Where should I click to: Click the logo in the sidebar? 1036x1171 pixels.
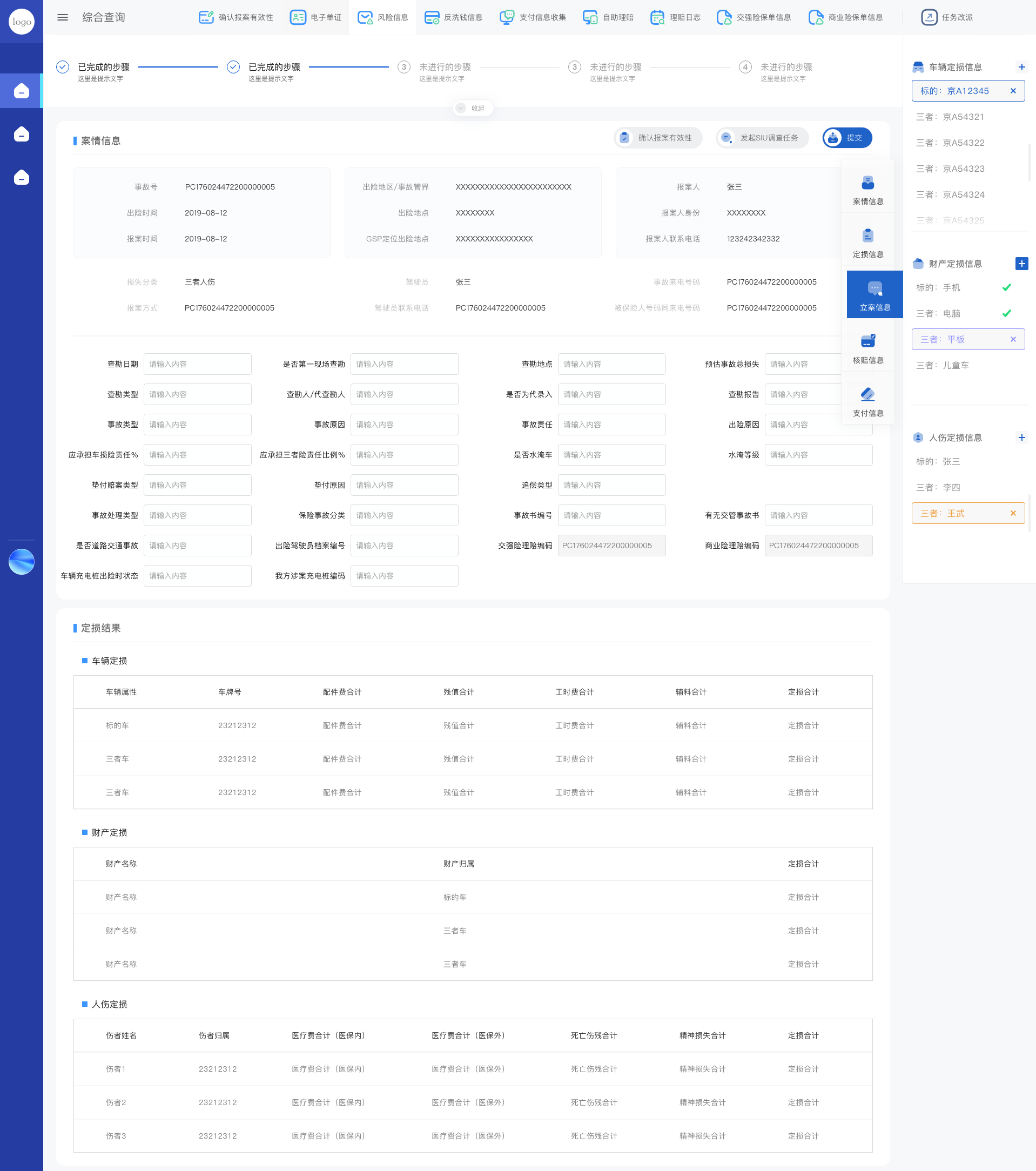(21, 21)
